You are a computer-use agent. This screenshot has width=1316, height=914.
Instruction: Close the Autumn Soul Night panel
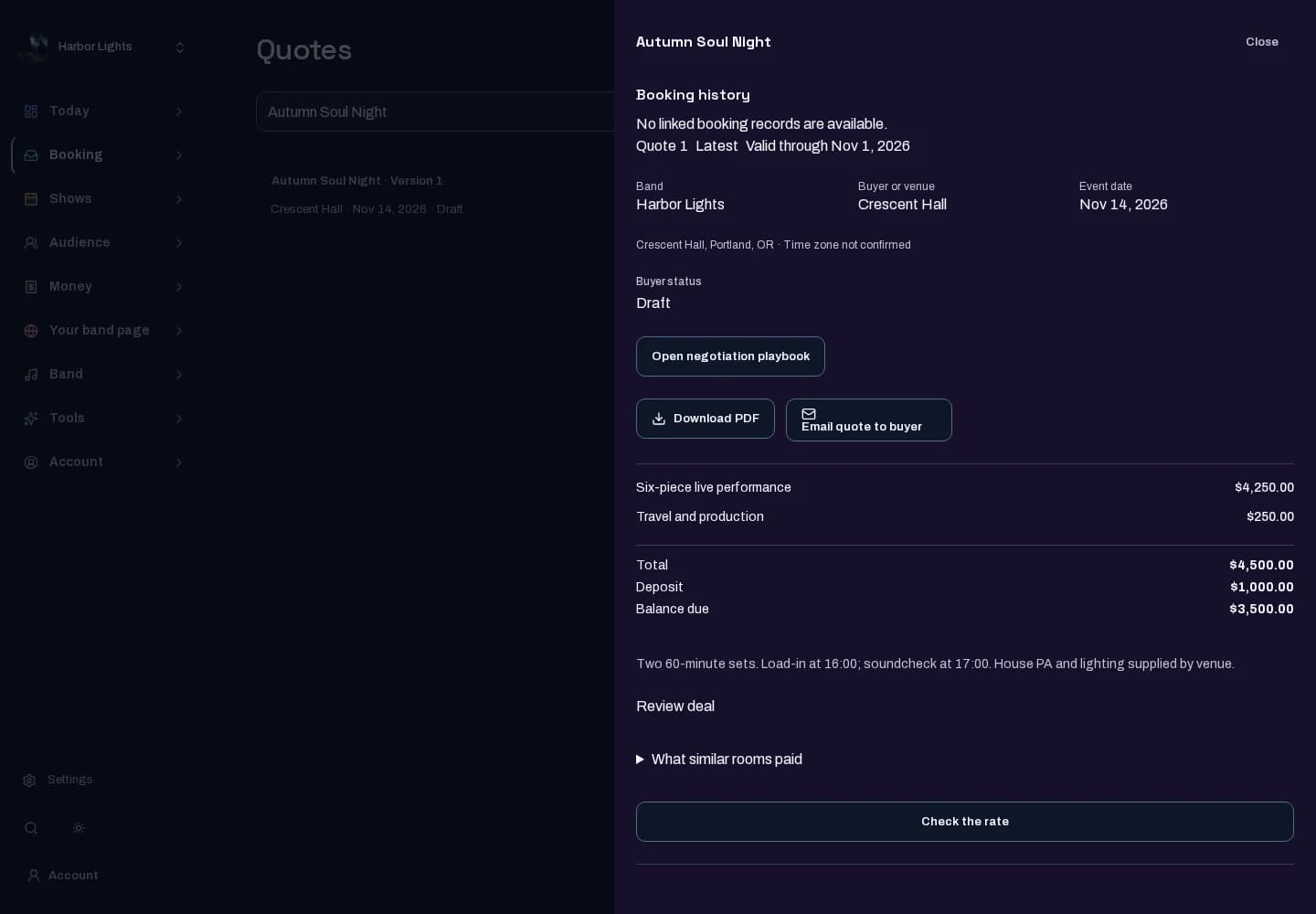(x=1262, y=42)
